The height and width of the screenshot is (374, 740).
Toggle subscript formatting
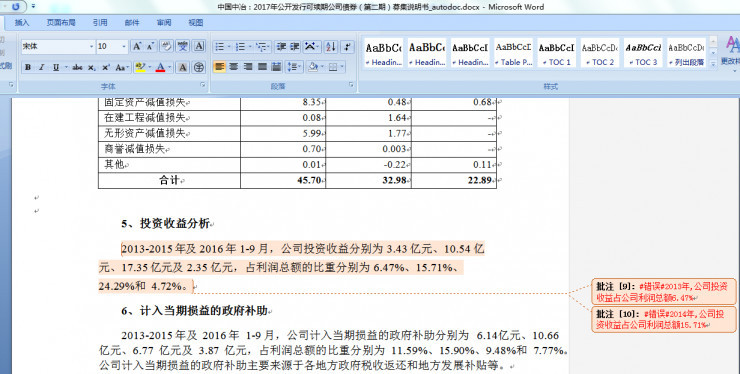point(91,68)
